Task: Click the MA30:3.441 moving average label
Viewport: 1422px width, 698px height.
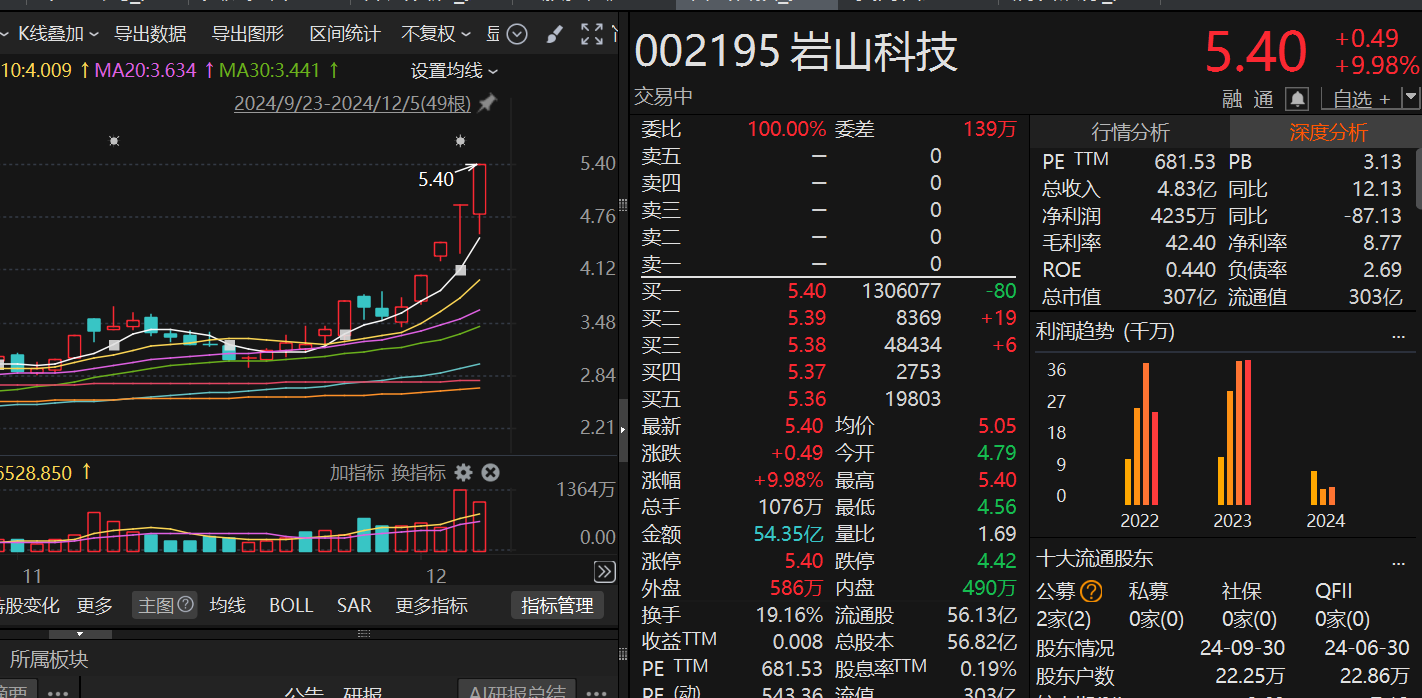Action: 278,71
